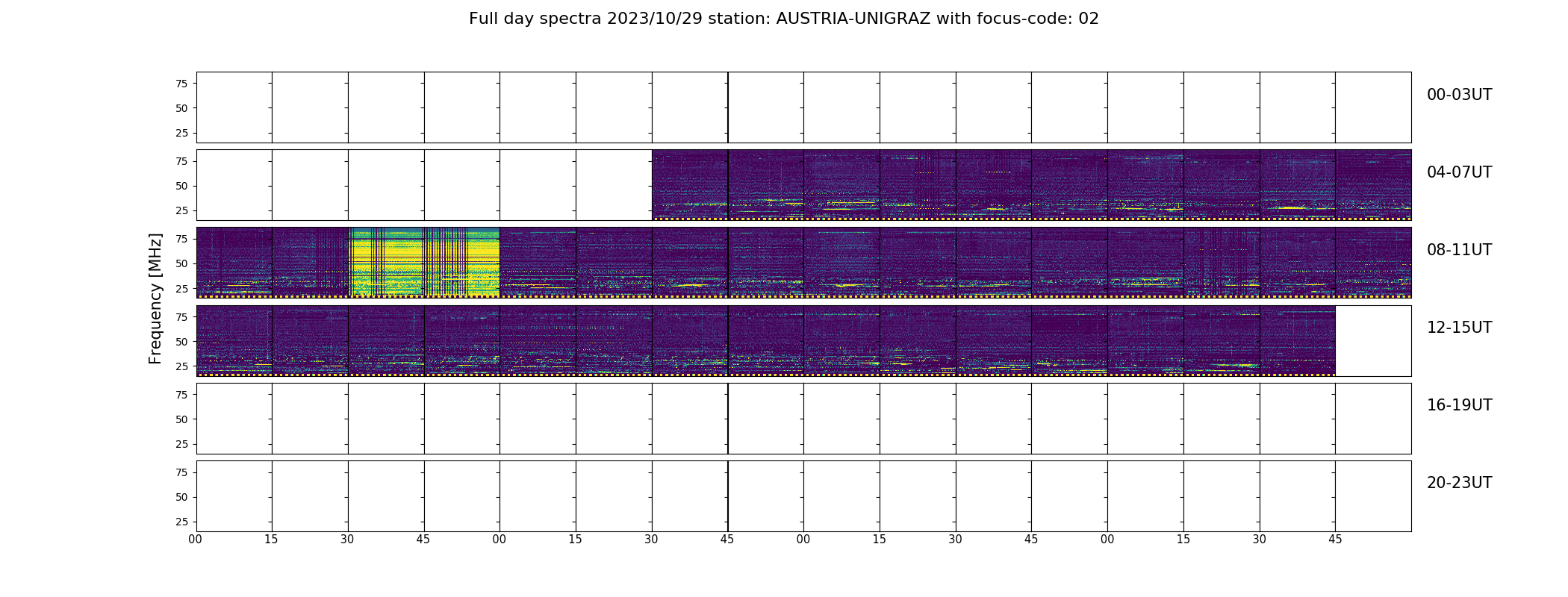Screen dimensions: 1568x597
Task: Select the "20-23UT" row label
Action: click(1459, 483)
